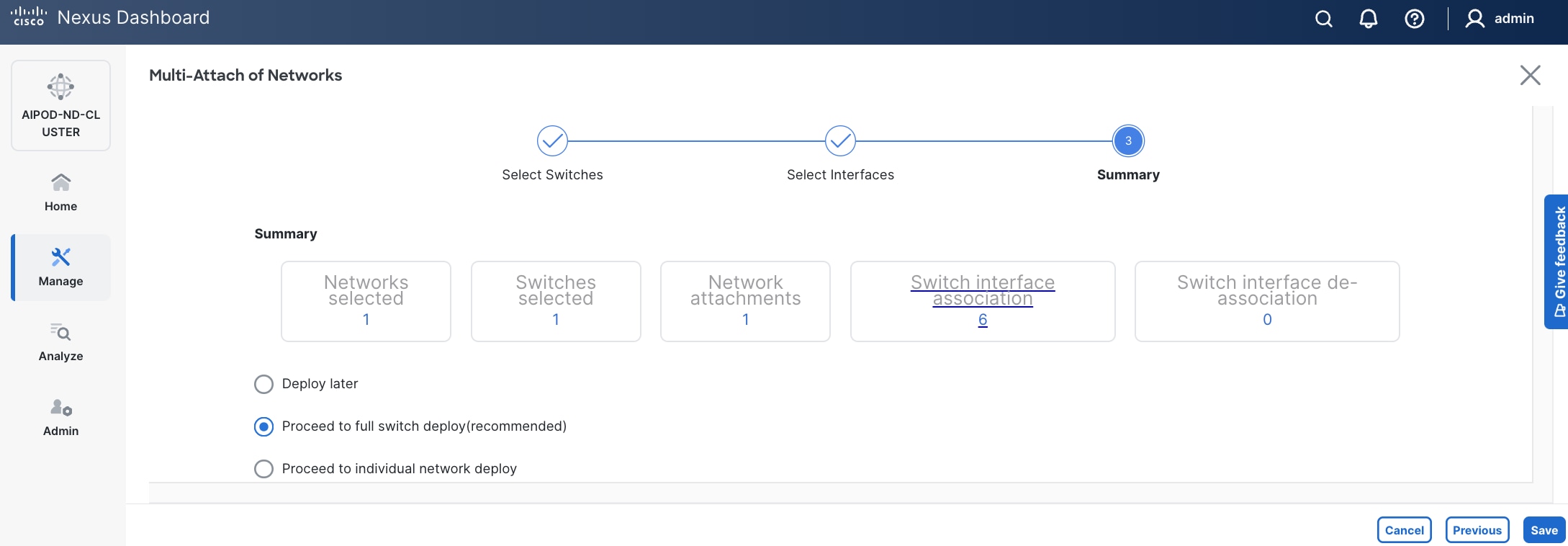This screenshot has width=1568, height=546.
Task: Select the AIPOD-ND-CLUSTER fabric tile
Action: point(61,106)
